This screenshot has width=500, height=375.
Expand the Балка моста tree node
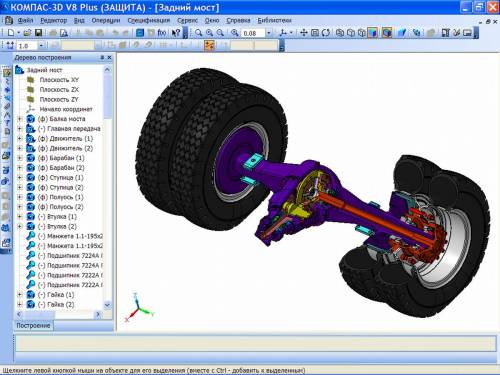19,119
